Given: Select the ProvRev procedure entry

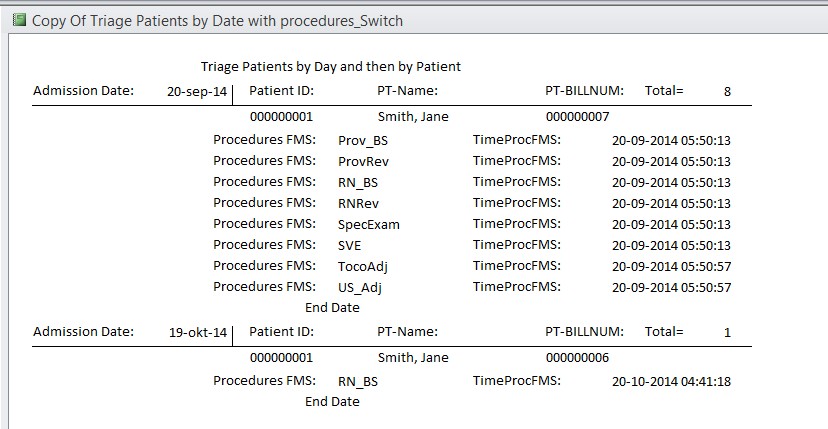Looking at the screenshot, I should point(363,161).
